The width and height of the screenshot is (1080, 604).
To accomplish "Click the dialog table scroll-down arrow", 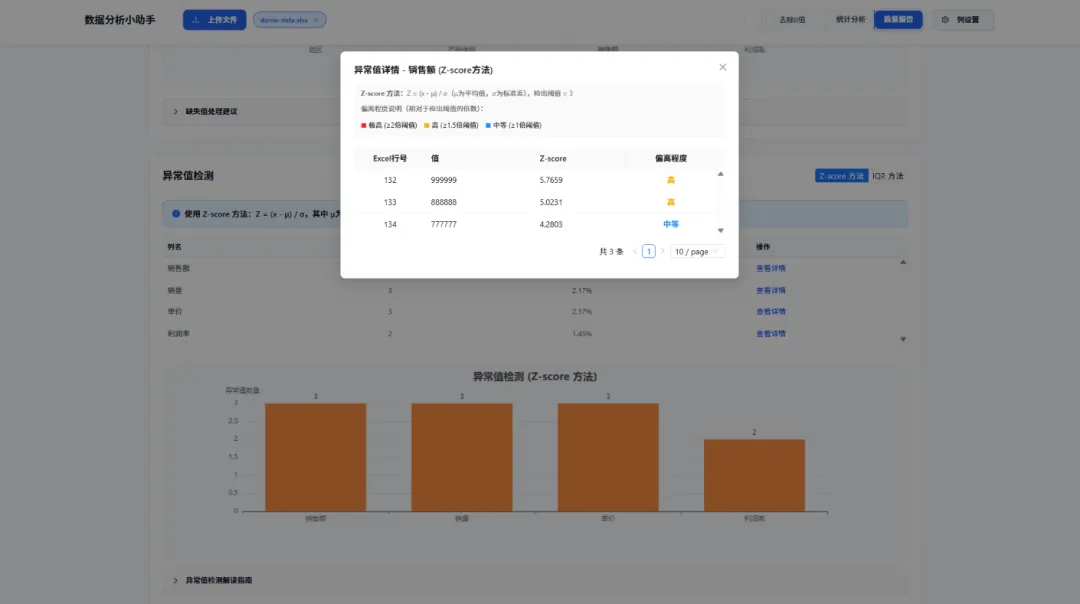I will pos(720,231).
